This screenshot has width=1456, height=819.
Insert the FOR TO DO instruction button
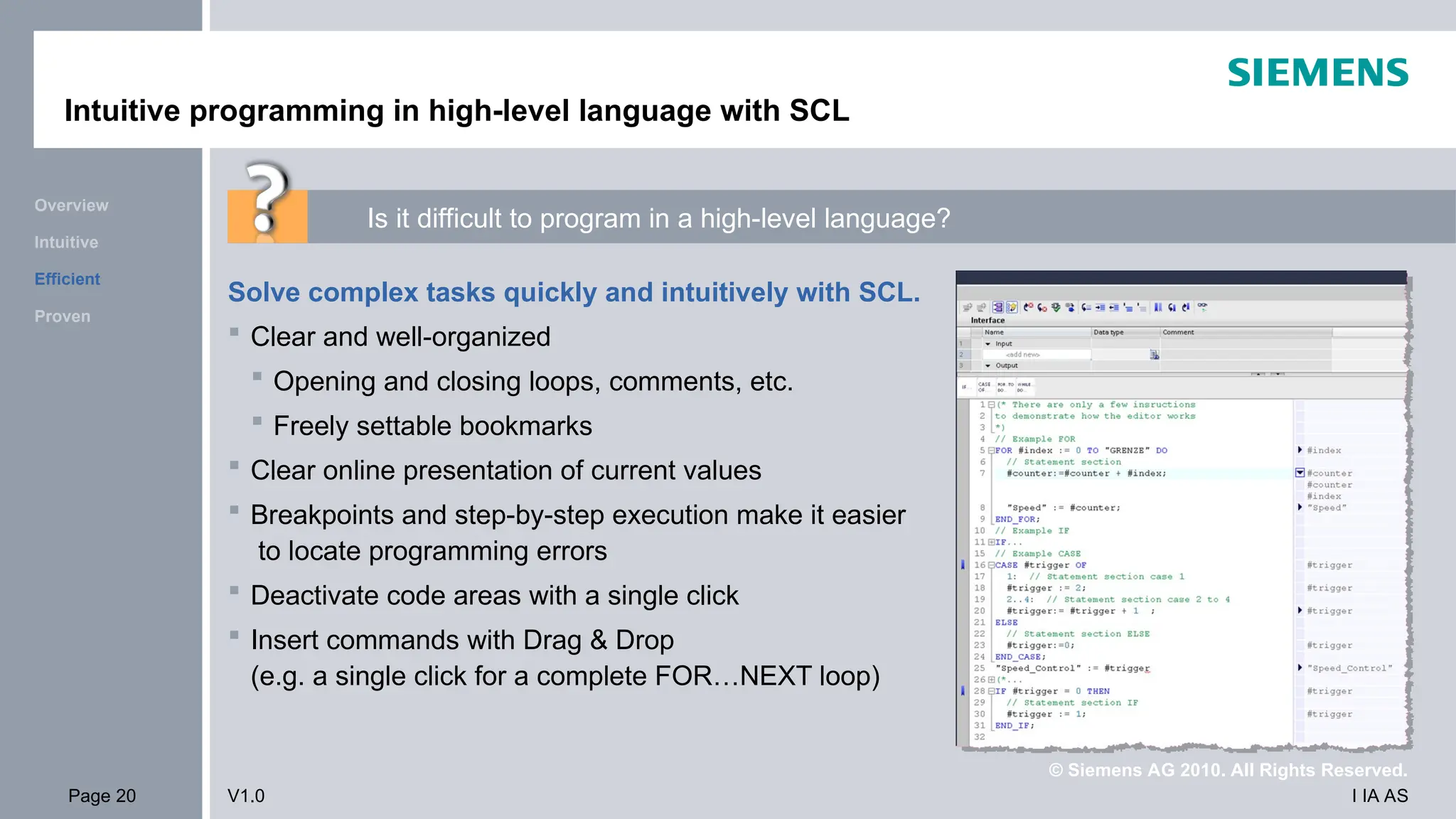coord(1005,387)
